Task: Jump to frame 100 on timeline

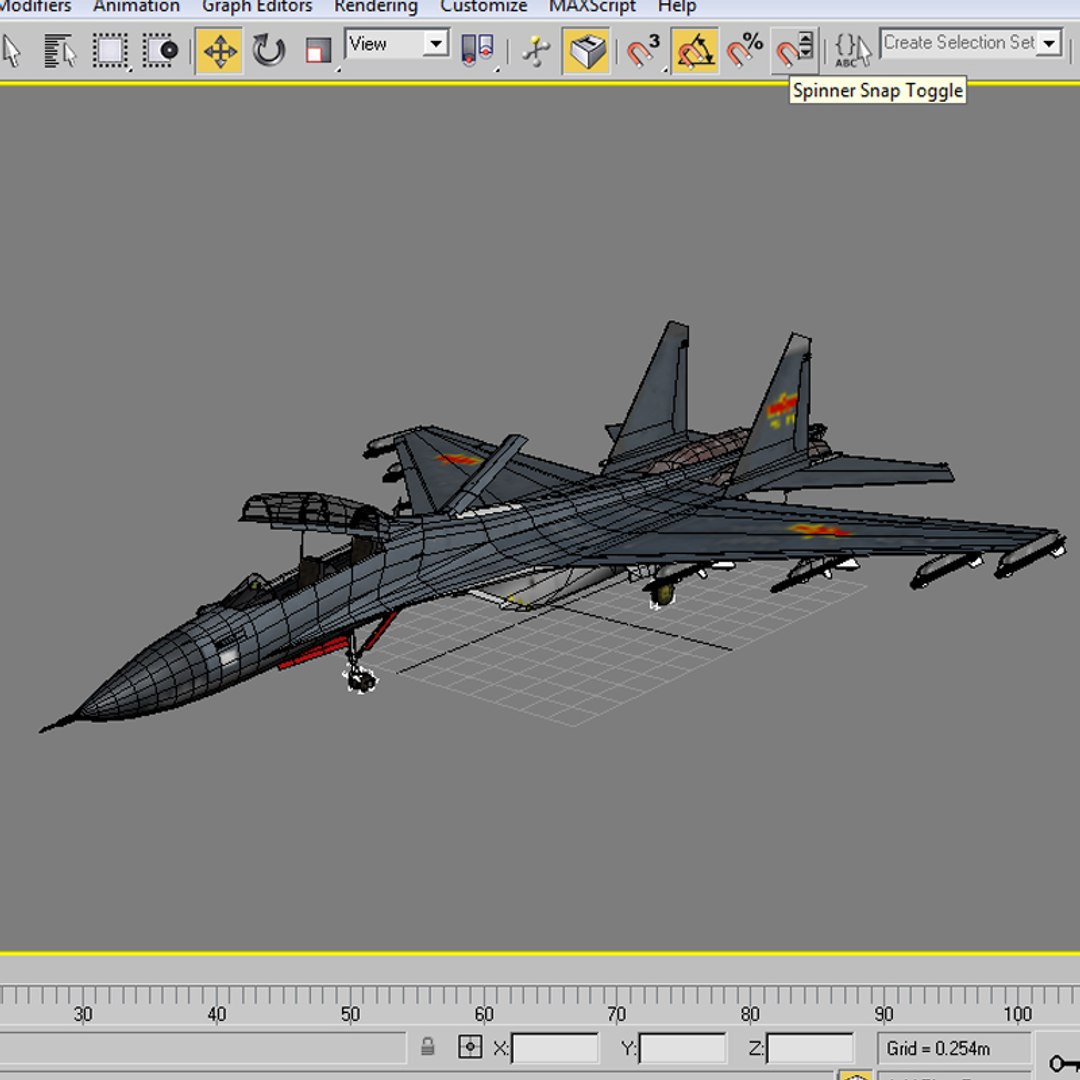Action: (x=1017, y=1014)
